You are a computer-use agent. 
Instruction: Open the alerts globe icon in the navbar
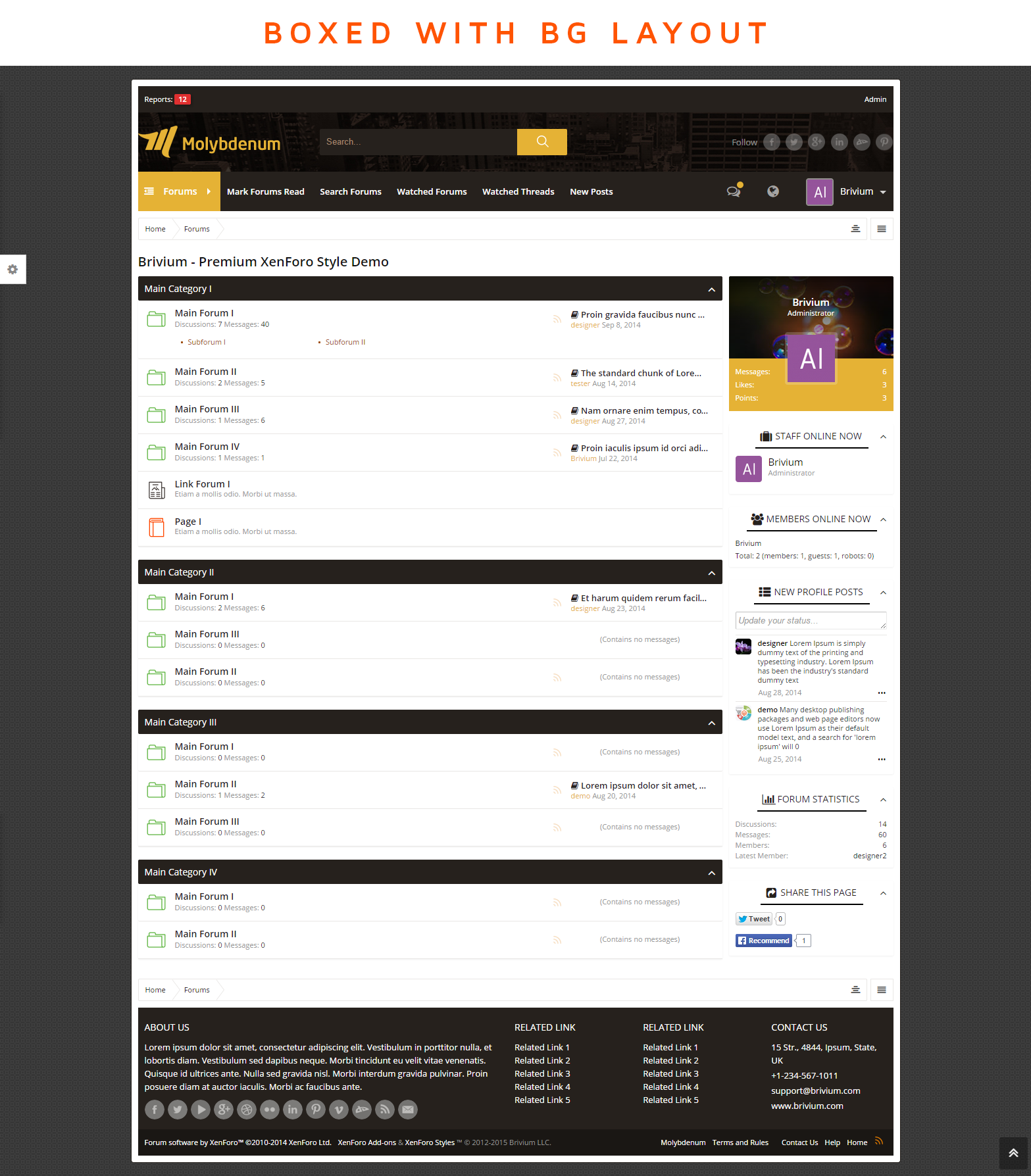click(x=773, y=191)
